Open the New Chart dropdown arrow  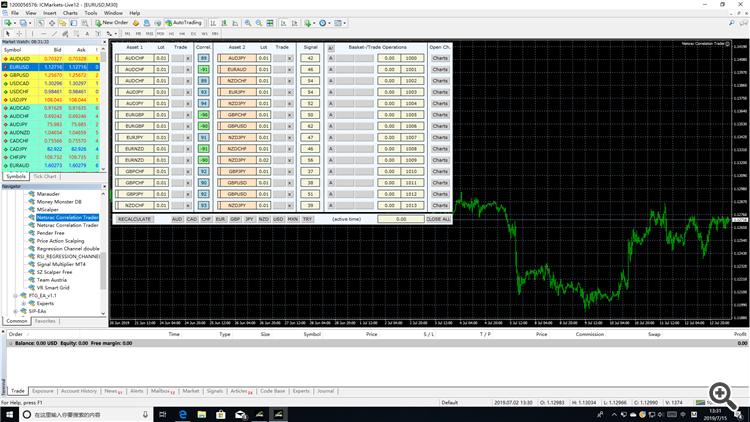coord(15,23)
